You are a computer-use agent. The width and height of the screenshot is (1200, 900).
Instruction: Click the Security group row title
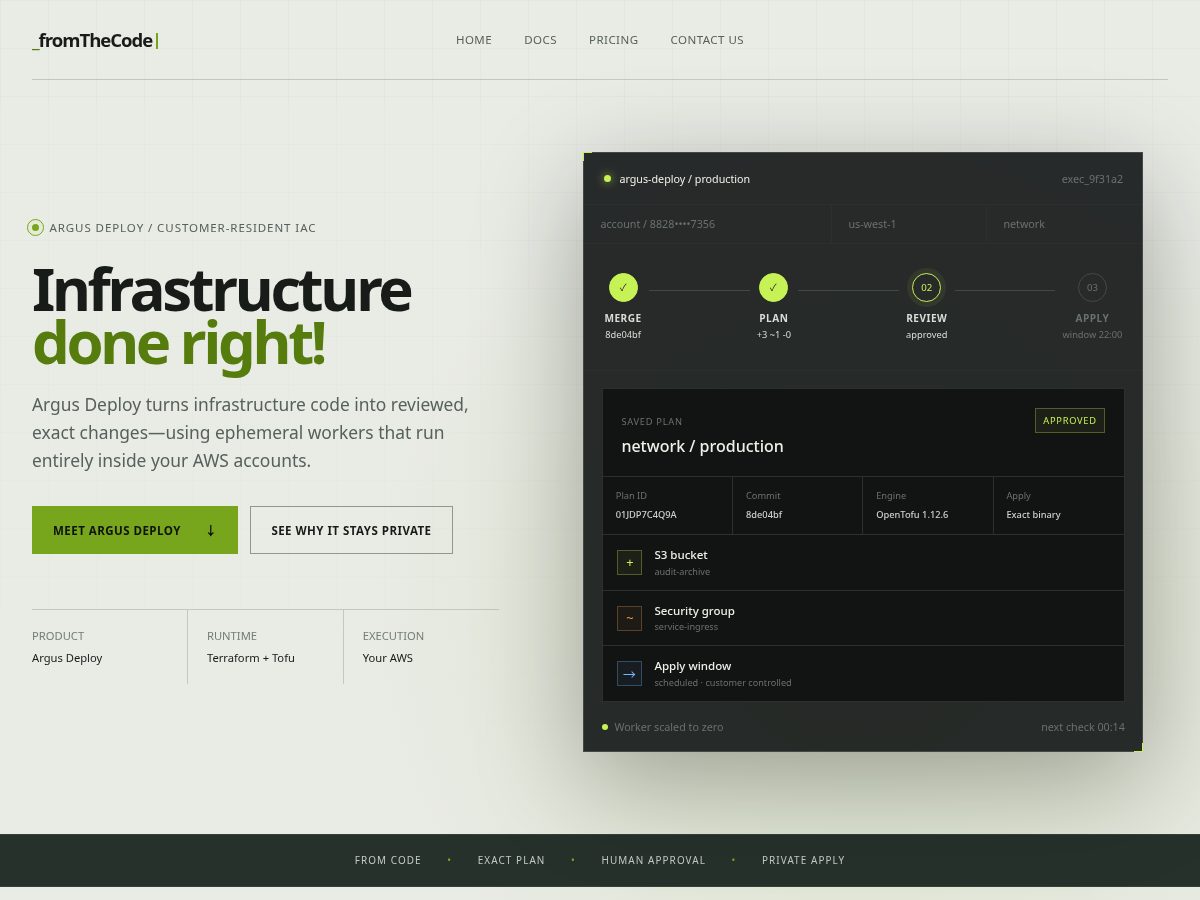click(x=694, y=611)
